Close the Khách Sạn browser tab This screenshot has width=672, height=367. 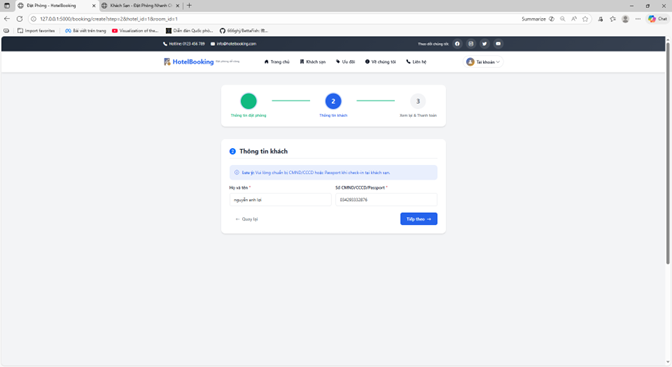point(177,6)
